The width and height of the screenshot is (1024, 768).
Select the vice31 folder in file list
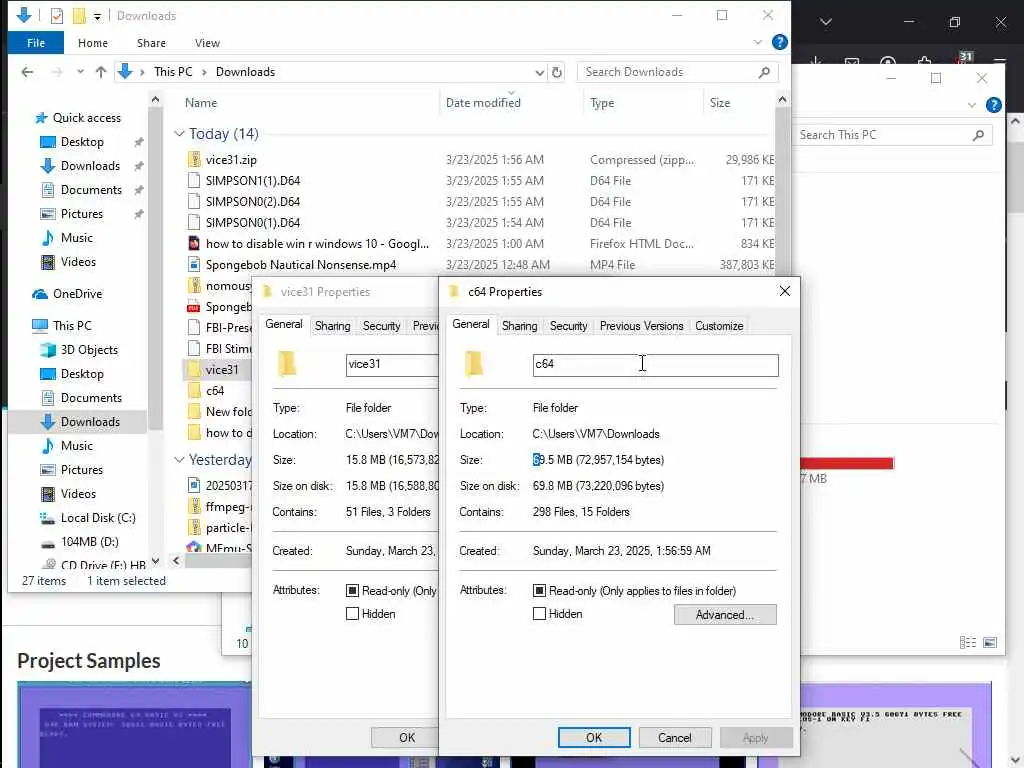[222, 370]
